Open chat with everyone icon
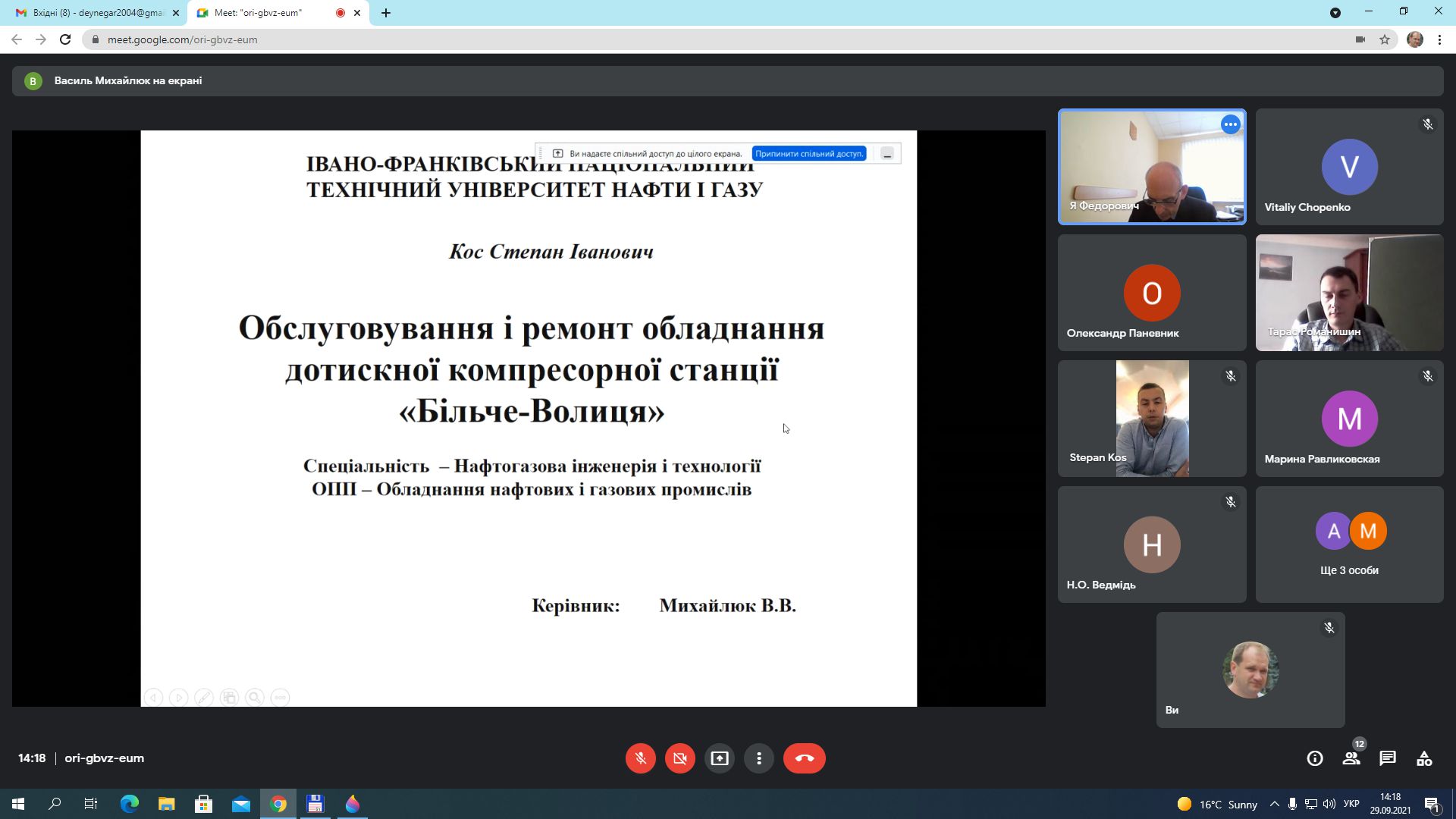This screenshot has height=819, width=1456. coord(1387,758)
